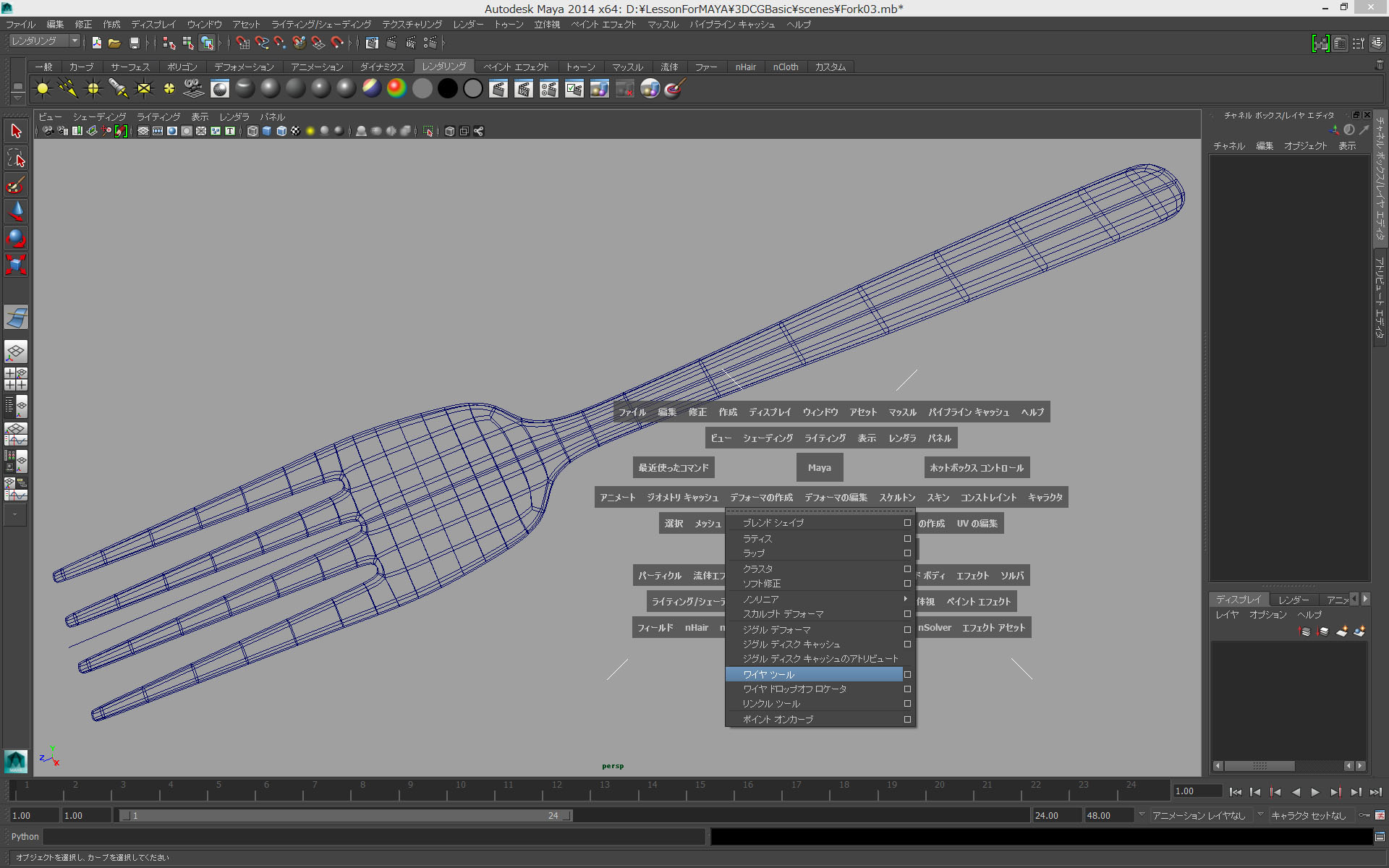This screenshot has height=868, width=1389.
Task: Click the 最近使ったコマンド hotbox button
Action: (x=673, y=467)
